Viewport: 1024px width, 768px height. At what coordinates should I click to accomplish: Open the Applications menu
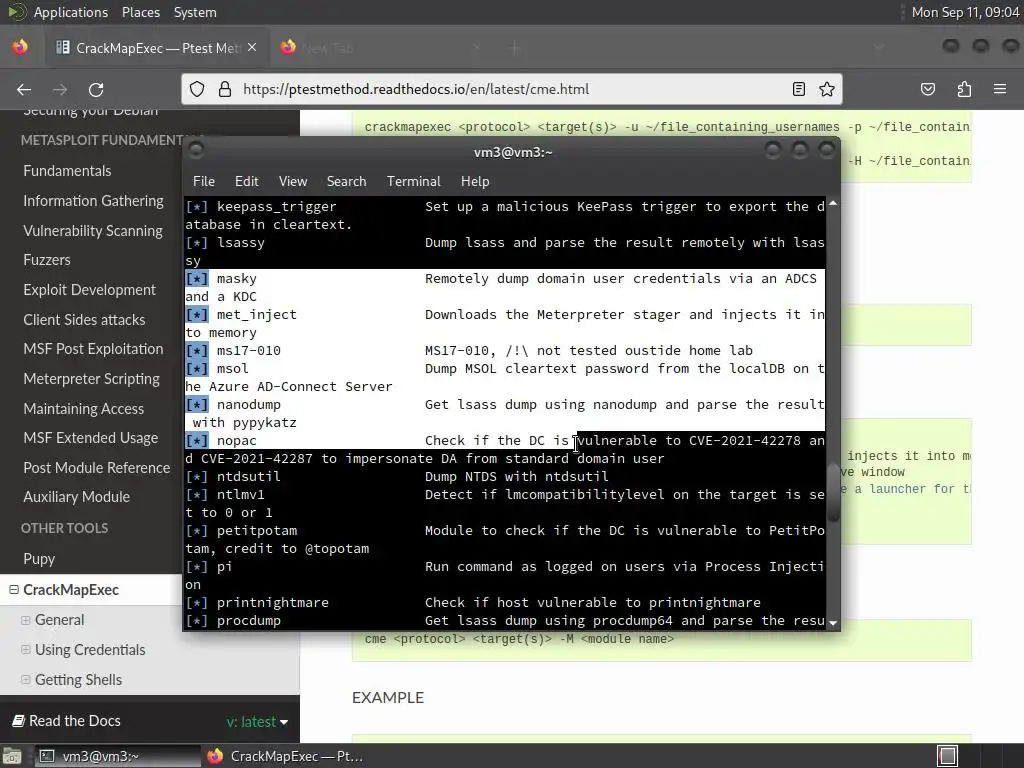71,12
